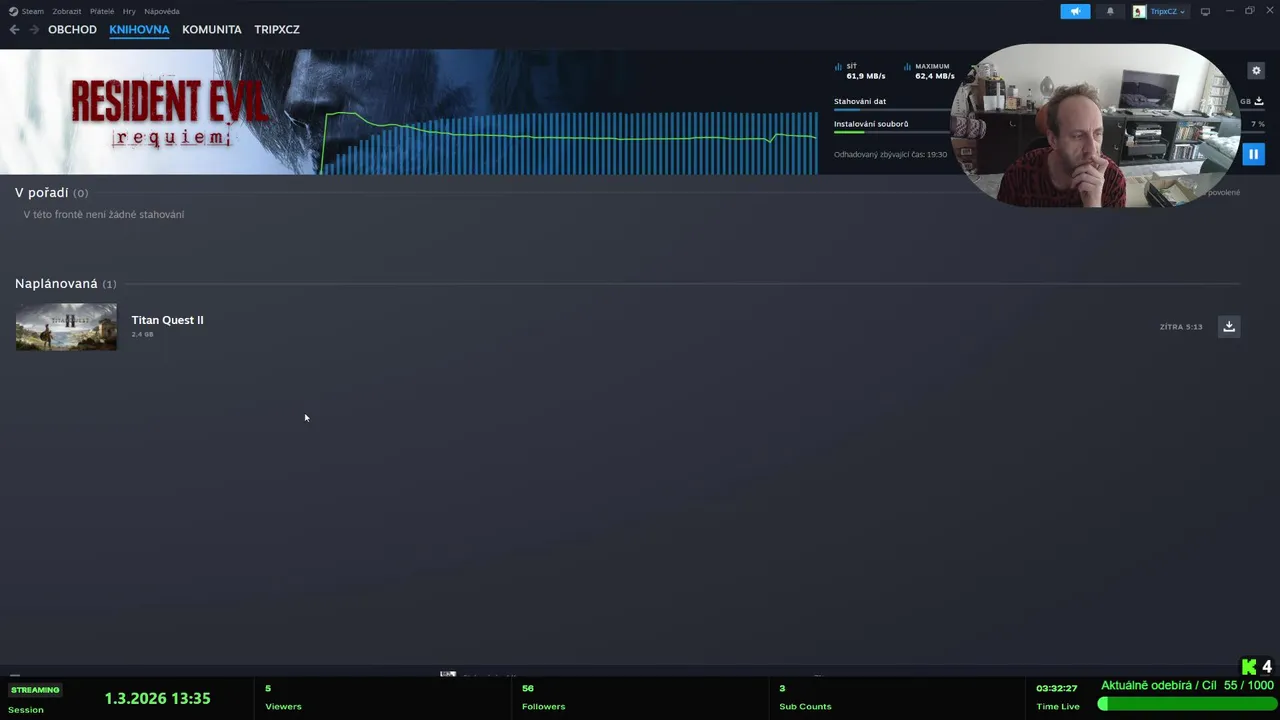Click the Steam logo icon in menu bar
This screenshot has width=1280, height=720.
click(13, 11)
